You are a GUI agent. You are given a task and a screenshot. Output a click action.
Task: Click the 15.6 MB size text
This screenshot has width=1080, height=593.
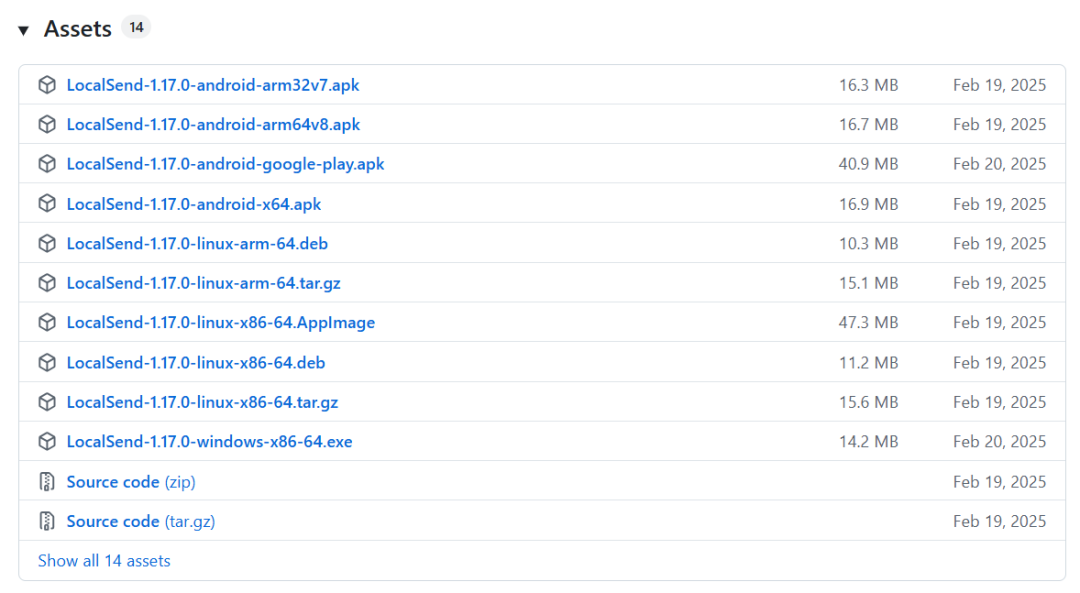pos(869,402)
